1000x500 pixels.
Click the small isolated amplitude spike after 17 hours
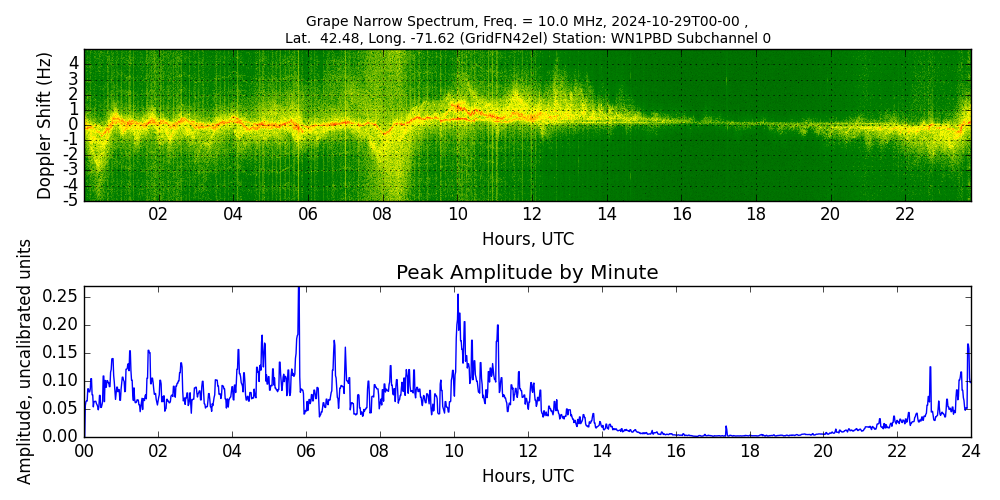(x=726, y=428)
